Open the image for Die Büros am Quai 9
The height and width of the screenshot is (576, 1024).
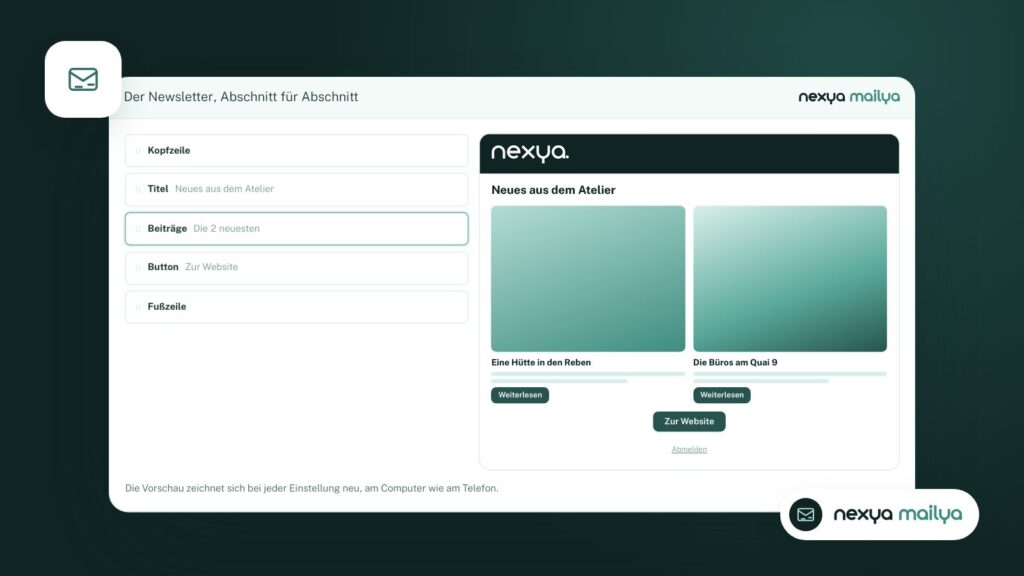tap(790, 279)
